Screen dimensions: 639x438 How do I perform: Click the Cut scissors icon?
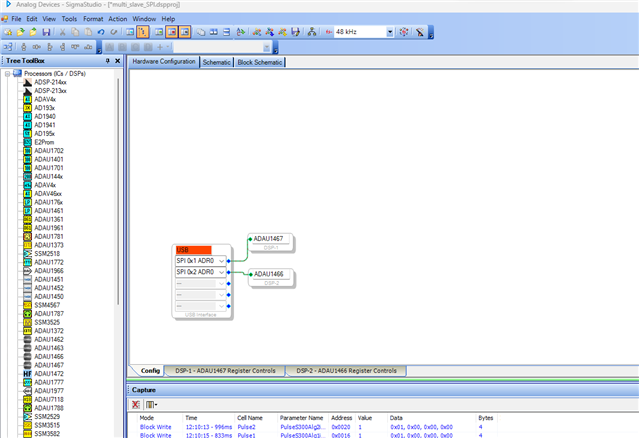62,32
